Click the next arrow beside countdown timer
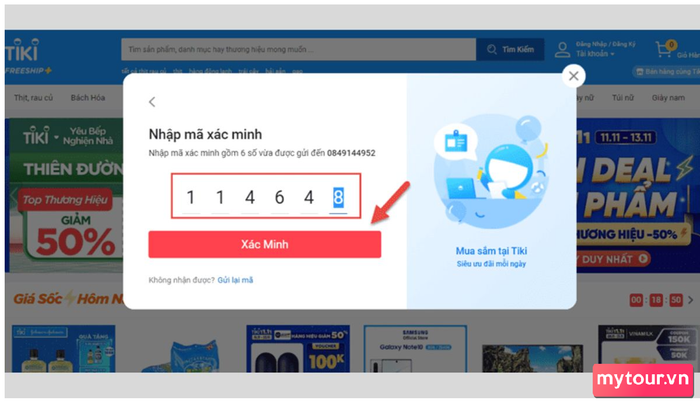 coord(691,300)
